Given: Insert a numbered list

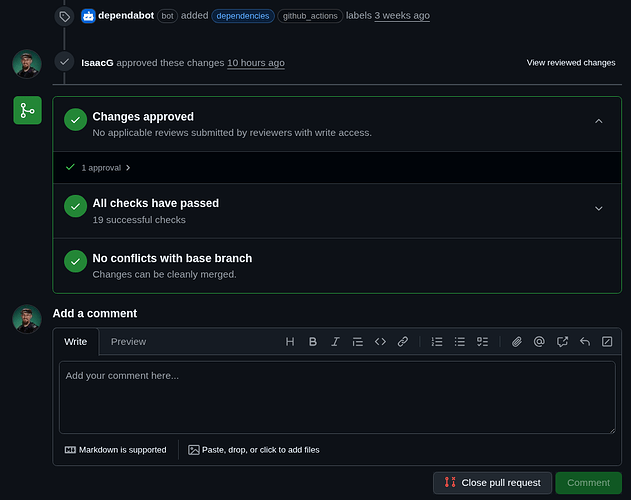Looking at the screenshot, I should point(437,342).
